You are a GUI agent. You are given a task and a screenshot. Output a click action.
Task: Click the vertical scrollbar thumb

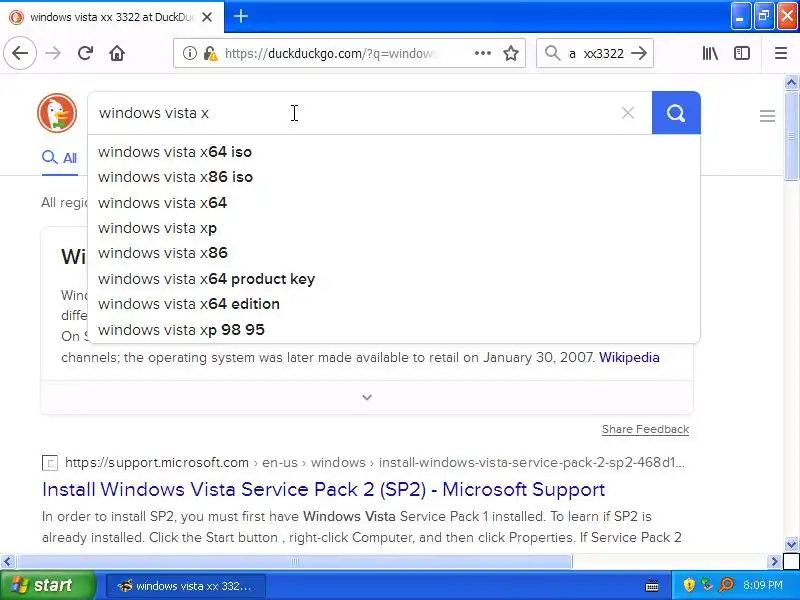[791, 136]
